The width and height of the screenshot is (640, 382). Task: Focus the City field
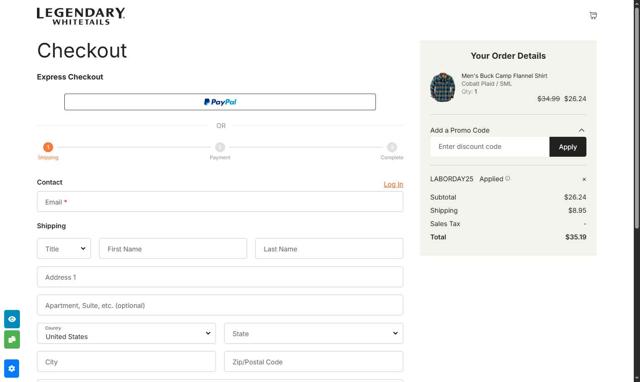click(x=126, y=362)
